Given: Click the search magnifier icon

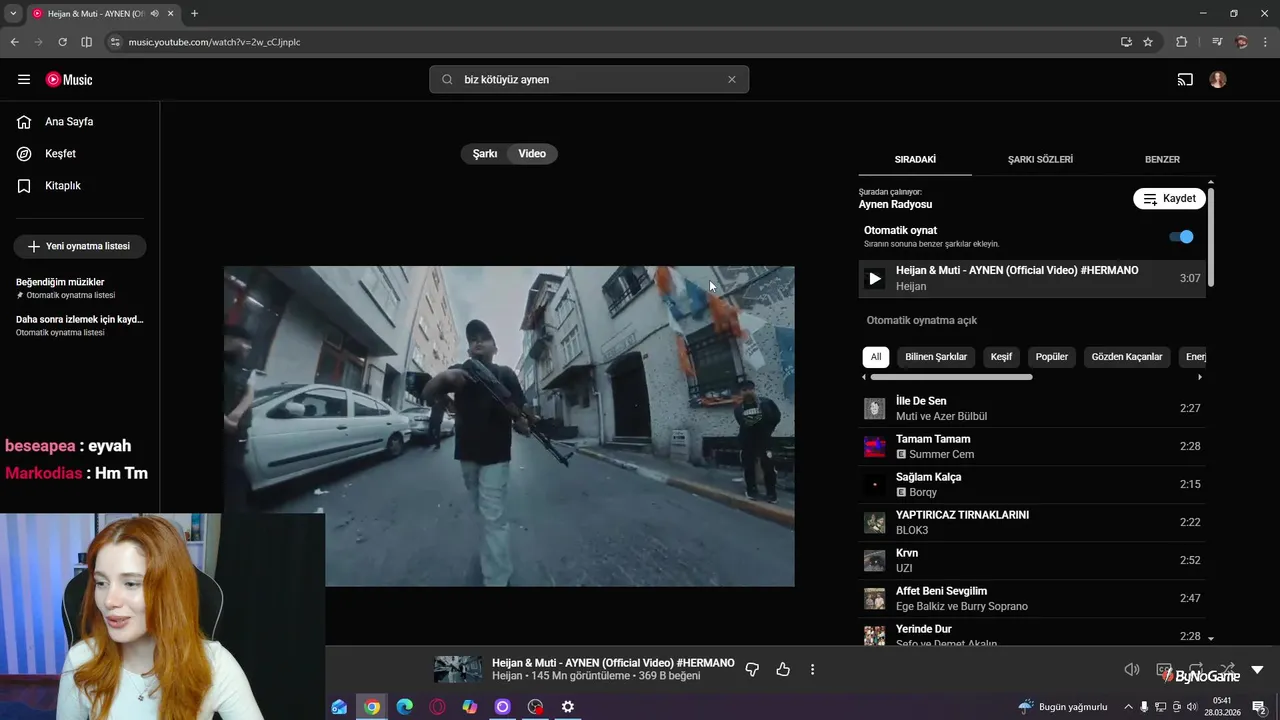Looking at the screenshot, I should (447, 79).
